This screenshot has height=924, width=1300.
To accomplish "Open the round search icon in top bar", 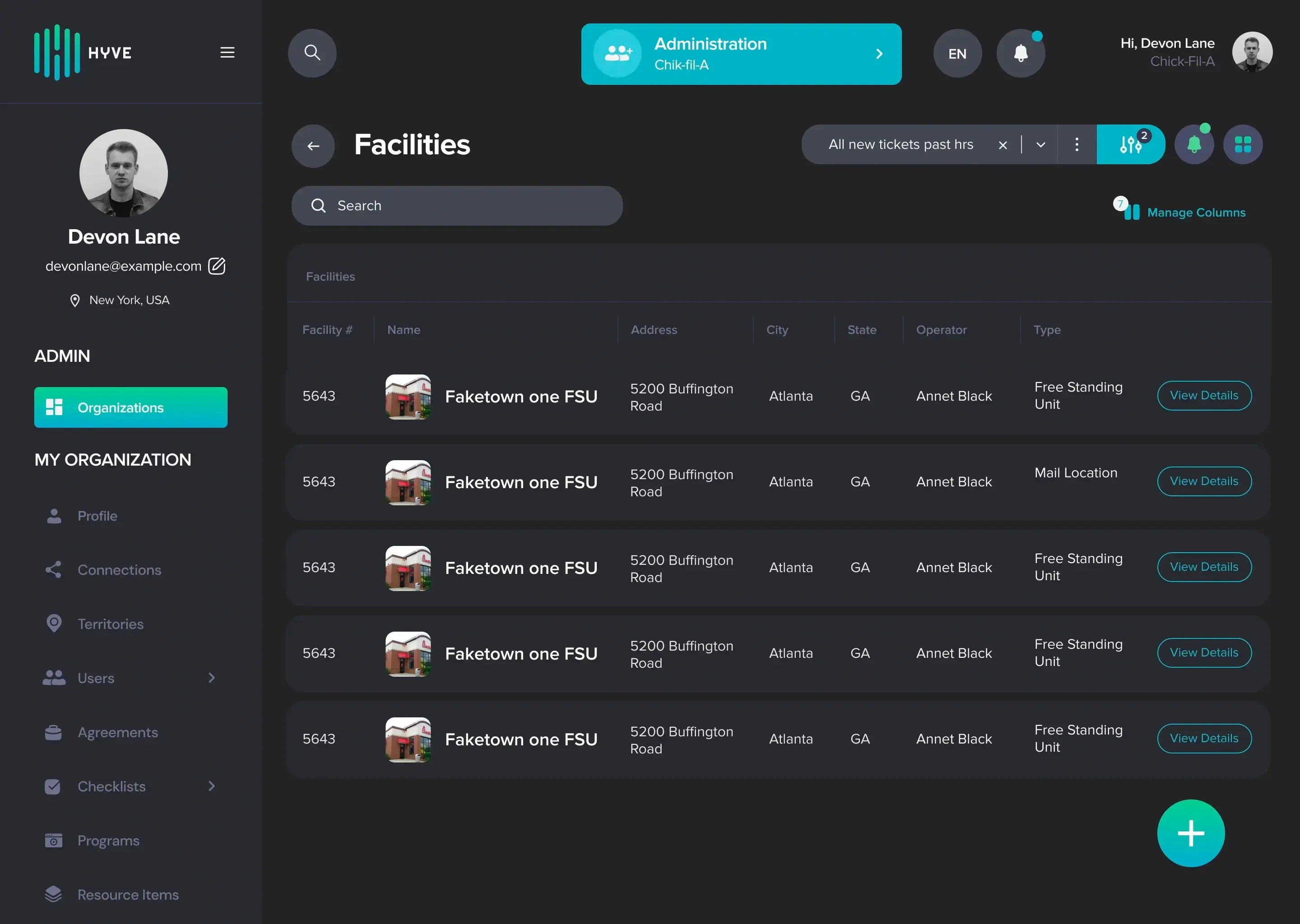I will tap(312, 53).
